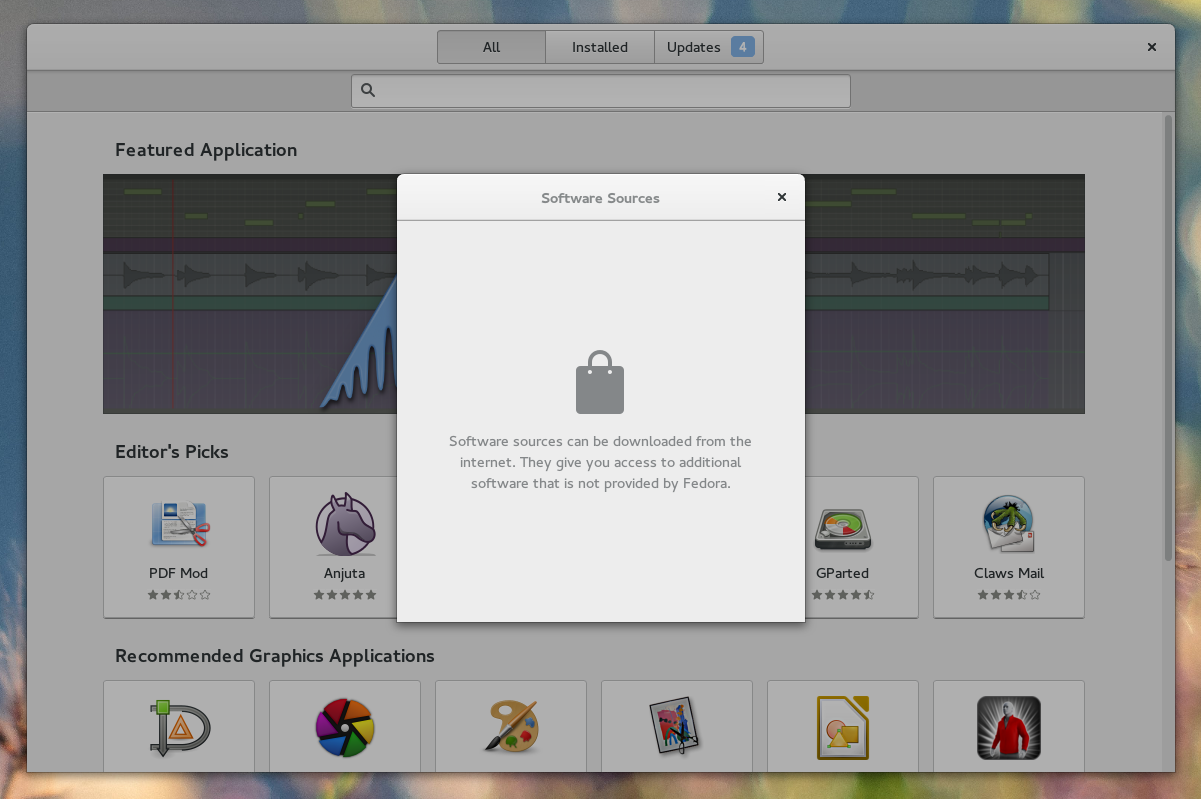Open the PDF Mod application icon
Image resolution: width=1201 pixels, height=799 pixels.
[x=180, y=523]
